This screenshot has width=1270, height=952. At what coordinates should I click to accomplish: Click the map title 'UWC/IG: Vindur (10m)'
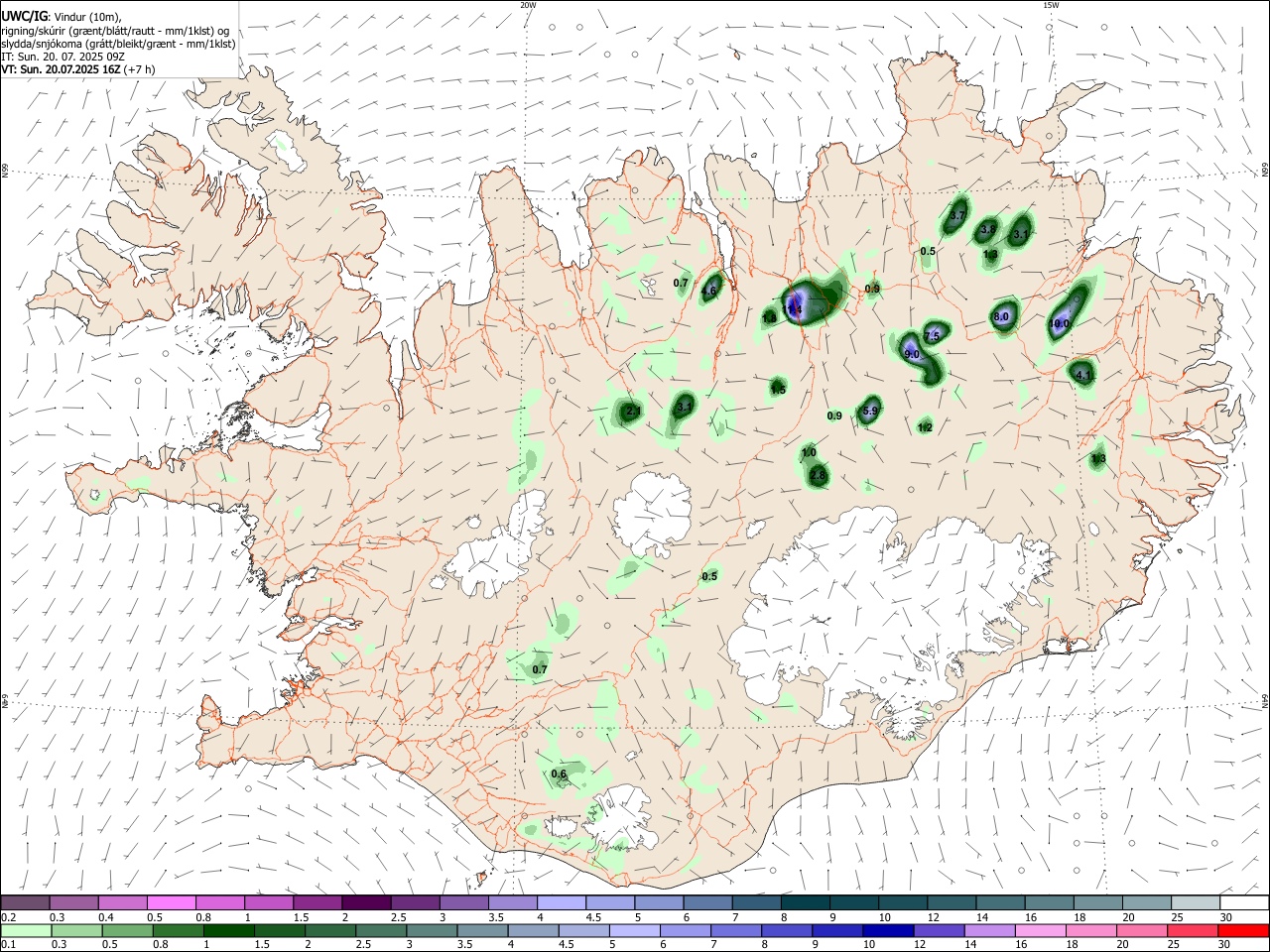click(61, 17)
